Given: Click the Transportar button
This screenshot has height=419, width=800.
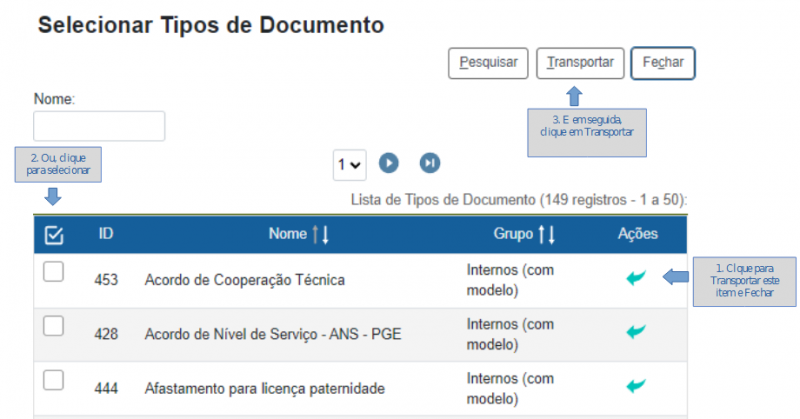Looking at the screenshot, I should [x=581, y=62].
